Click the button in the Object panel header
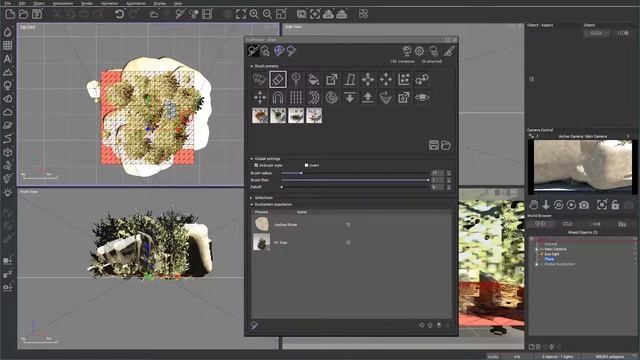 [x=596, y=33]
